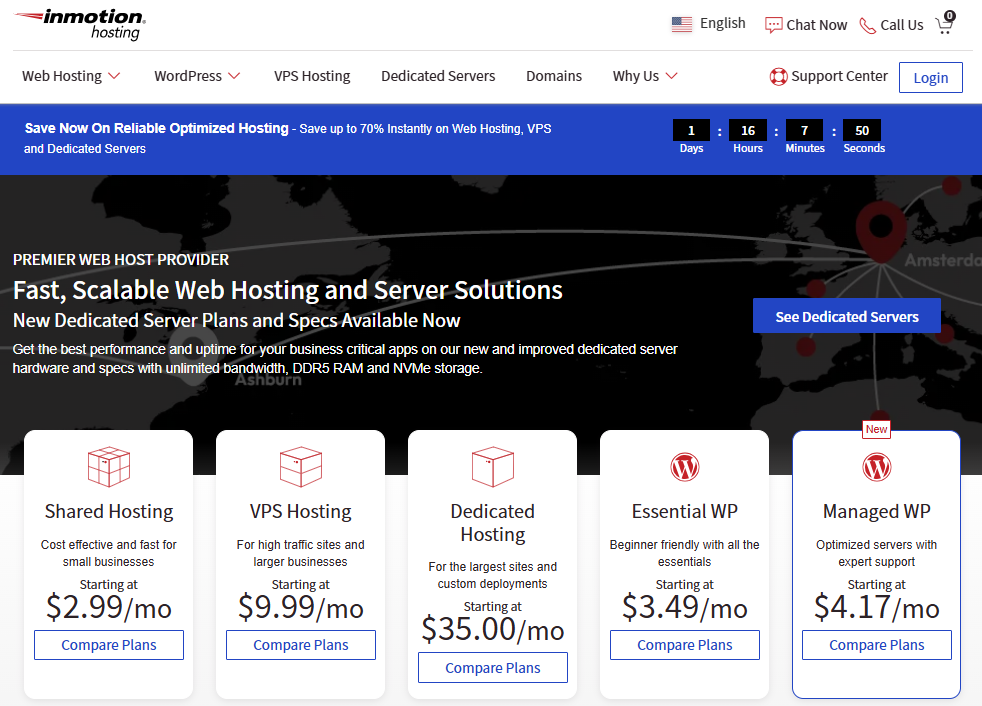Open the Web Hosting menu
The height and width of the screenshot is (706, 982).
click(62, 76)
